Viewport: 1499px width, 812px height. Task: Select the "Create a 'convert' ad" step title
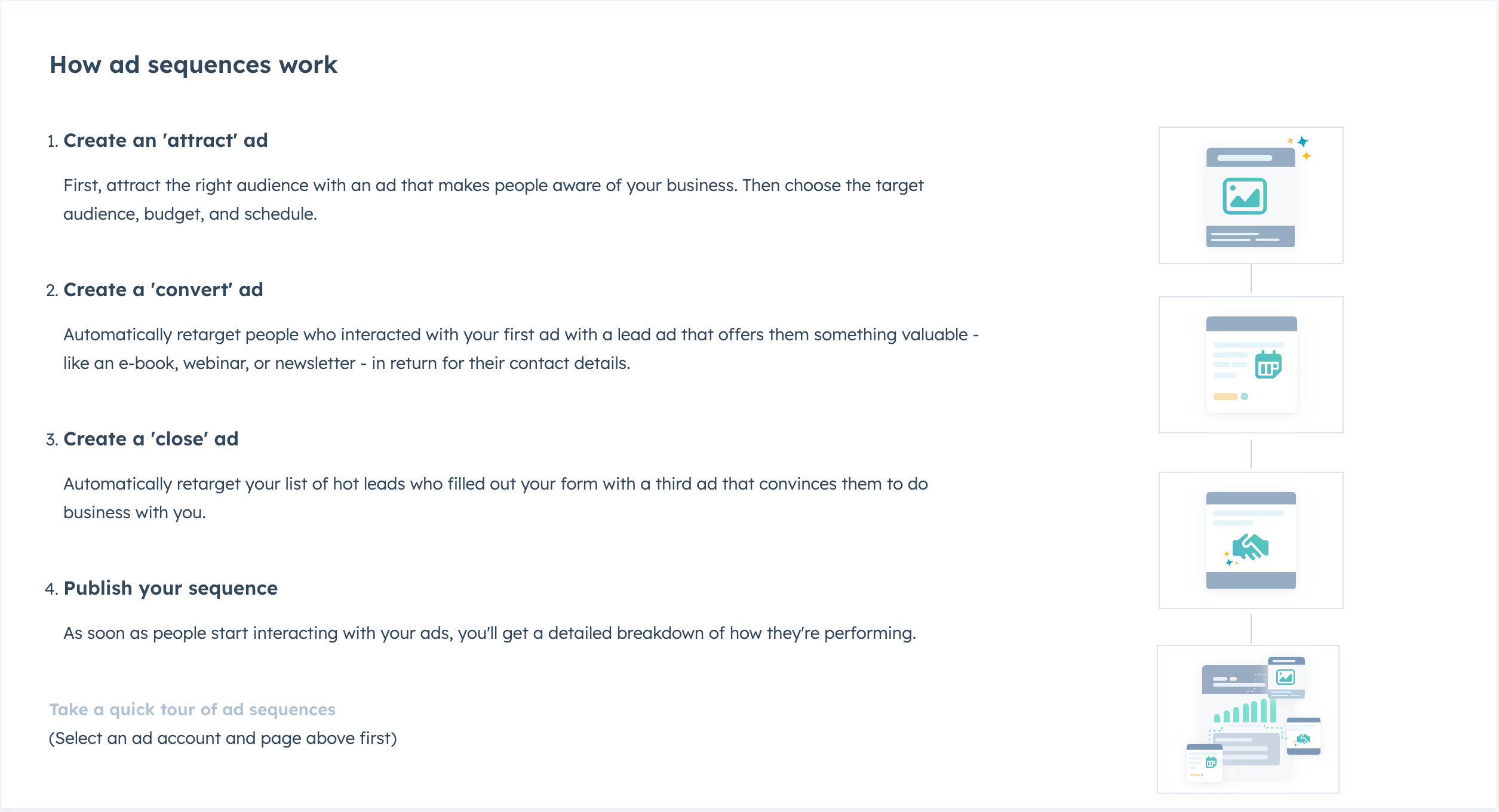(x=163, y=290)
